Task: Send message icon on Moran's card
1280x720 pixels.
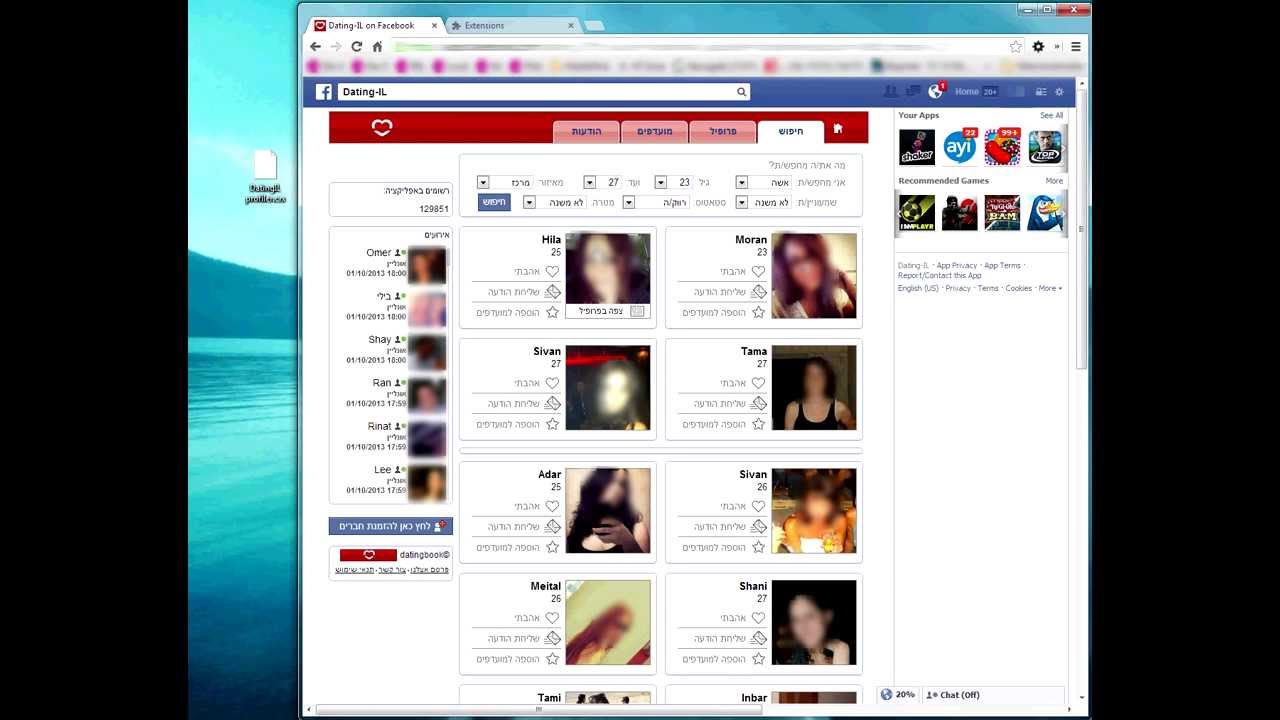Action: 758,292
